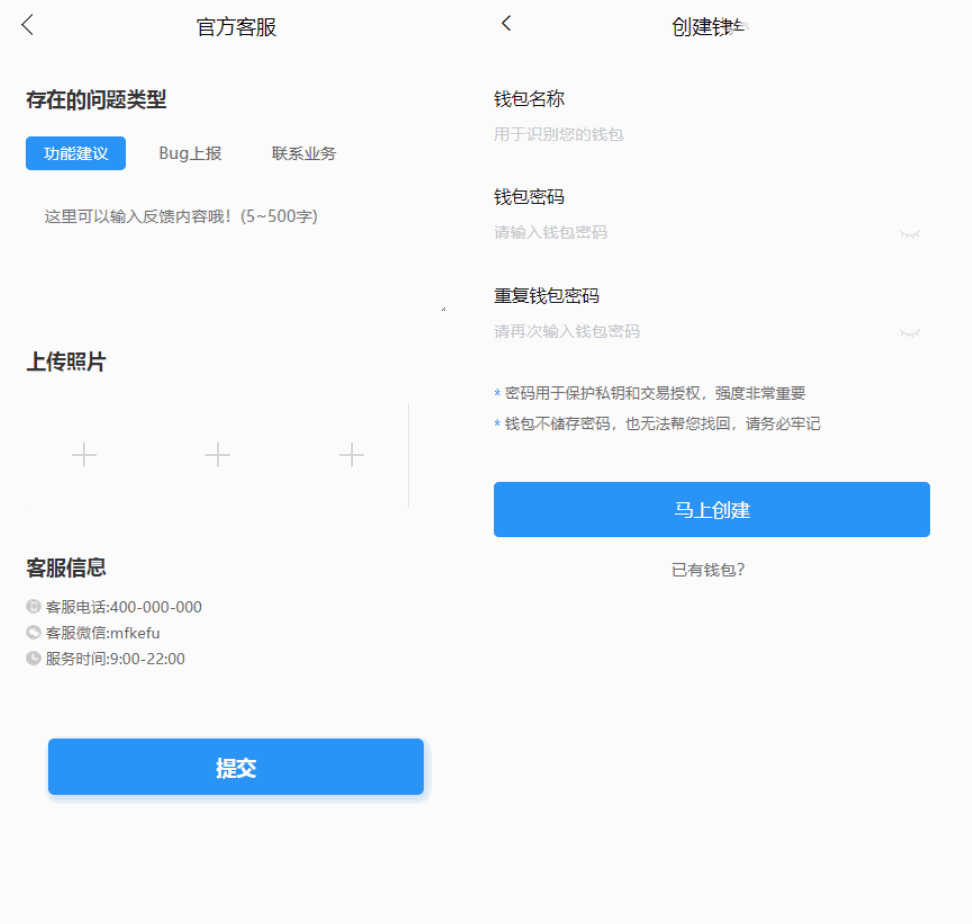The width and height of the screenshot is (972, 924).
Task: Click the first photo upload plus icon
Action: tap(84, 455)
